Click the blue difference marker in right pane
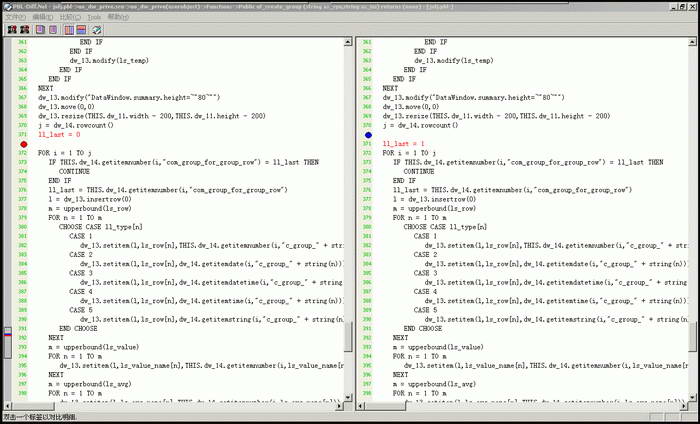This screenshot has width=700, height=424. click(x=368, y=135)
